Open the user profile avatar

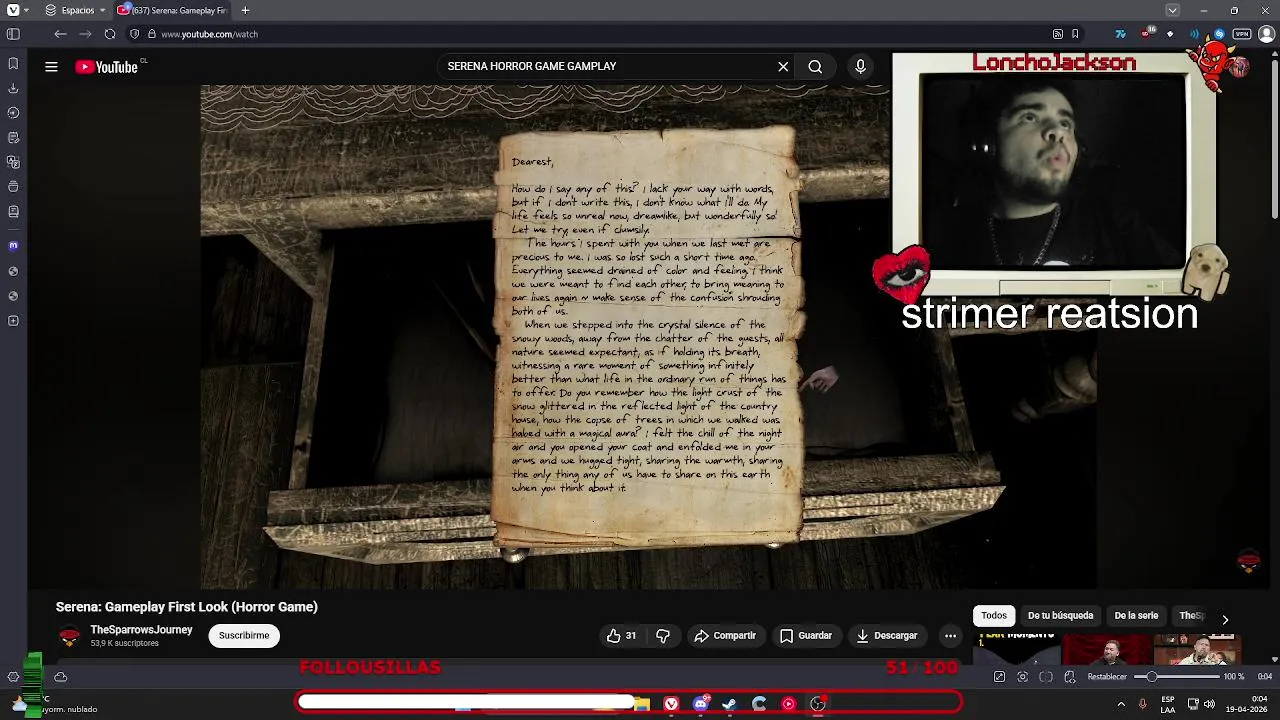tap(1267, 34)
